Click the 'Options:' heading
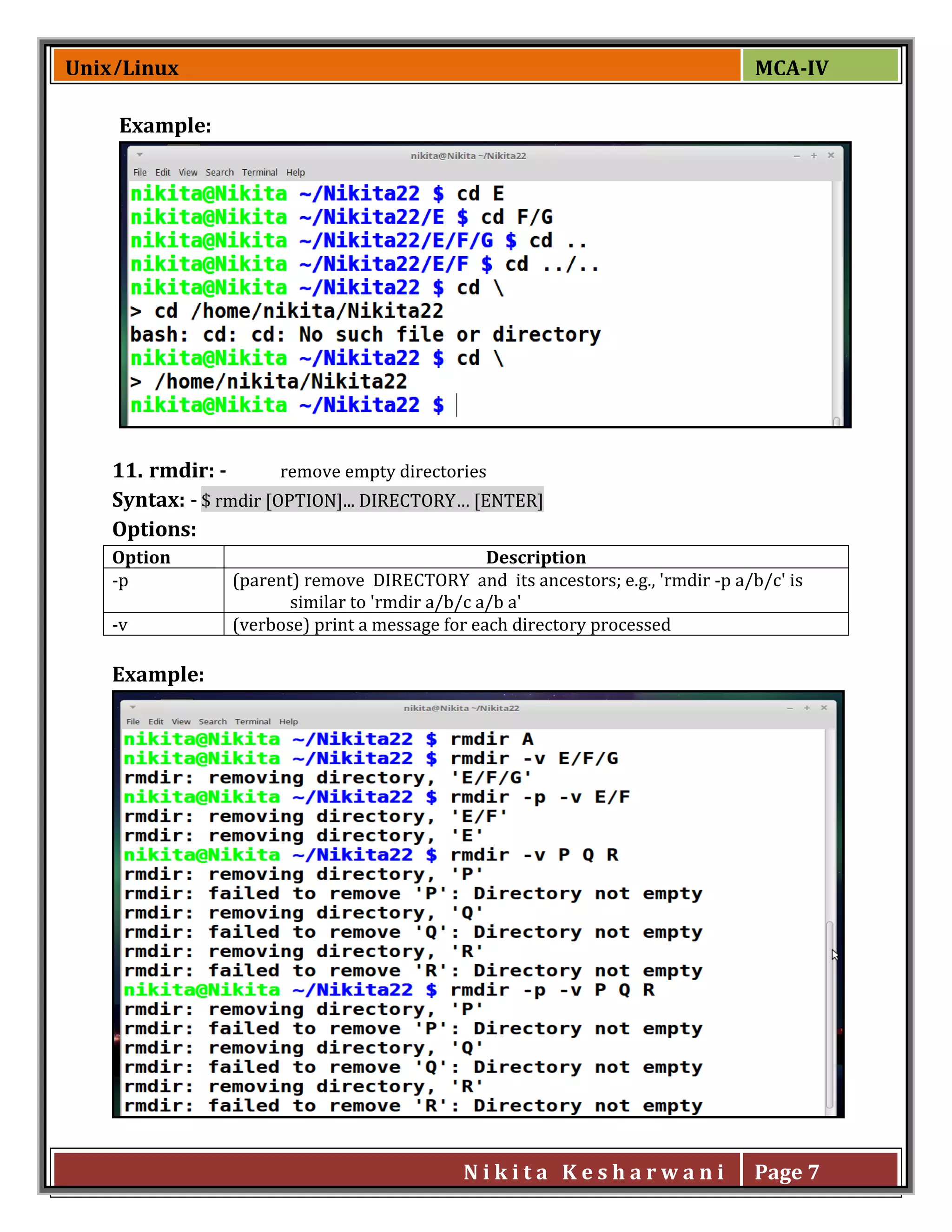 (x=154, y=529)
